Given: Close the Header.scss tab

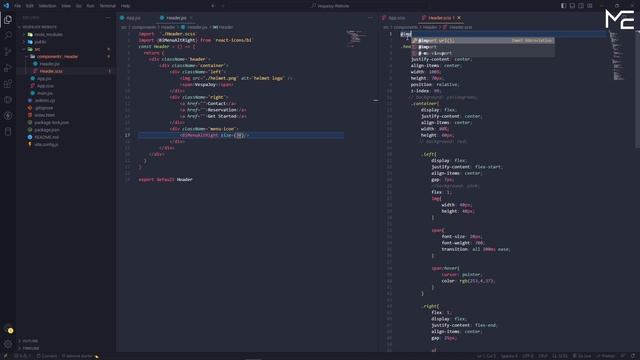Looking at the screenshot, I should tap(459, 18).
